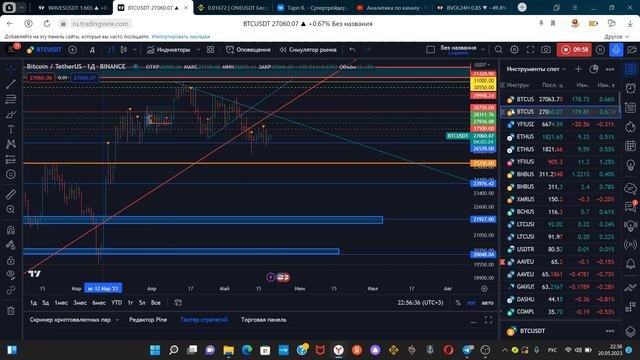The width and height of the screenshot is (640, 360).
Task: Open the alerts clock icon in right sidebar
Action: (631, 88)
